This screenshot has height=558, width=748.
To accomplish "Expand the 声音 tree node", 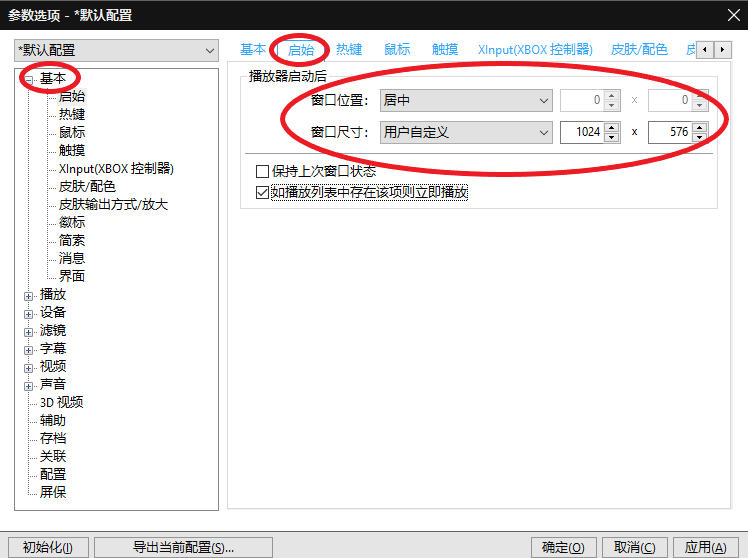I will [29, 386].
